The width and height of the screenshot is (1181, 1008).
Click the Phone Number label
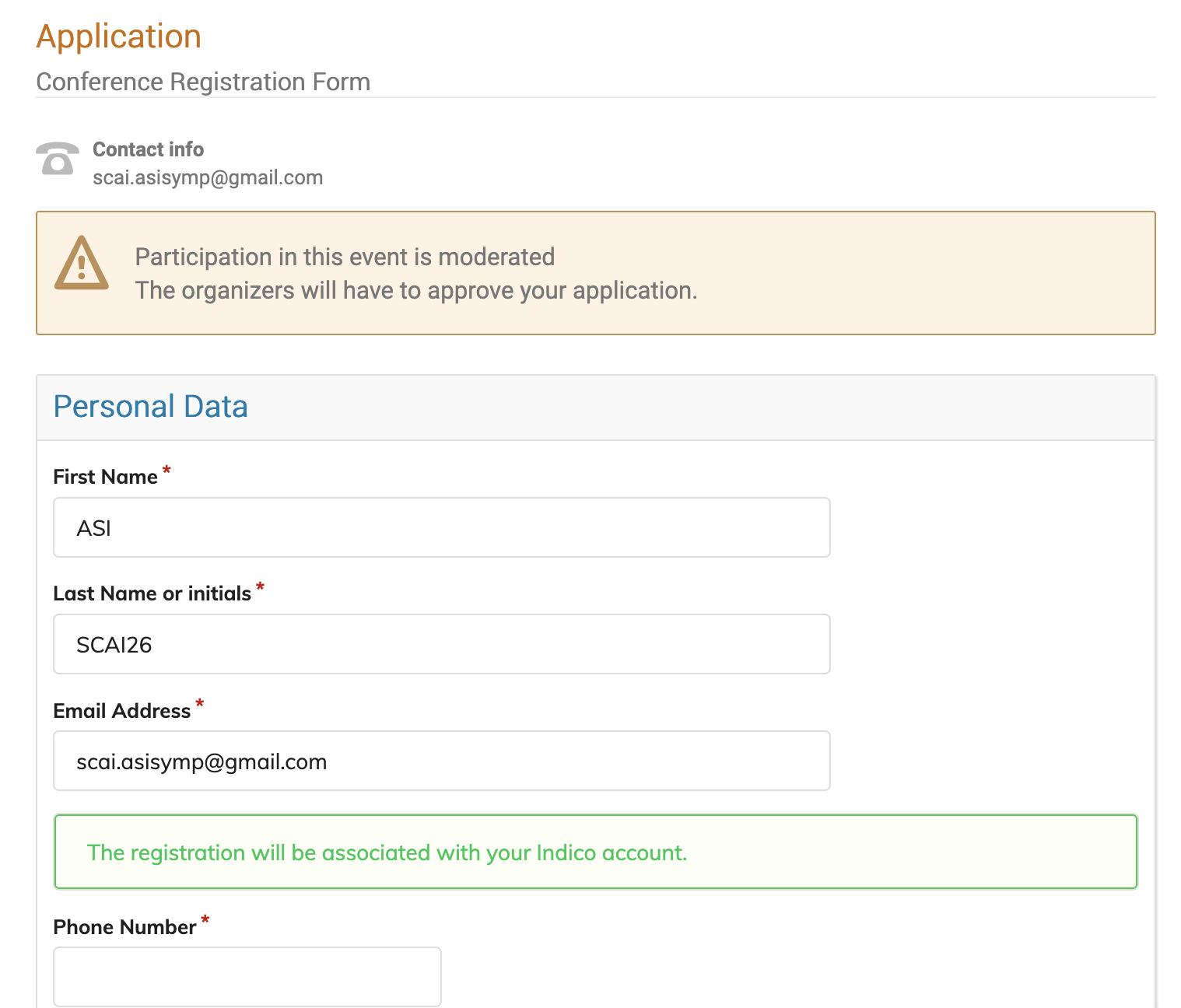(x=124, y=927)
